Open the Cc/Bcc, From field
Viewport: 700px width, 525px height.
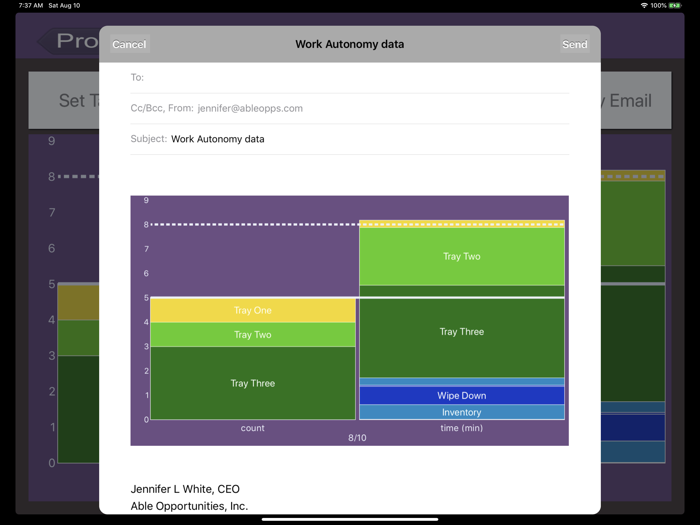(350, 108)
